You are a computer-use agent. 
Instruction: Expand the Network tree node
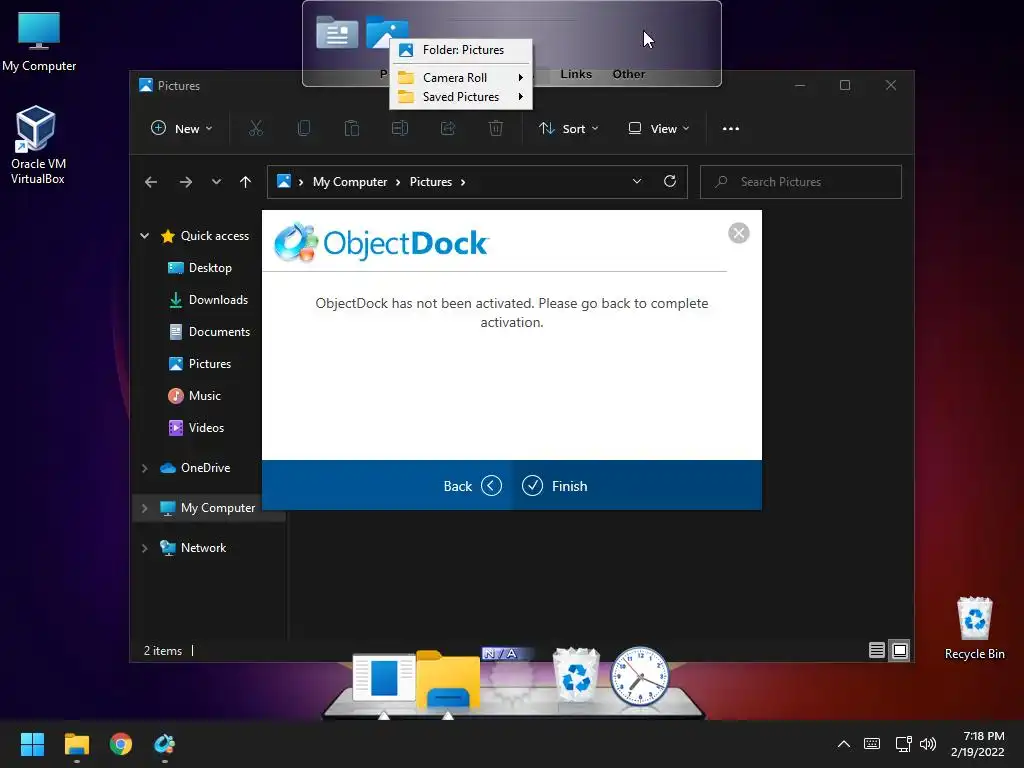(x=144, y=549)
